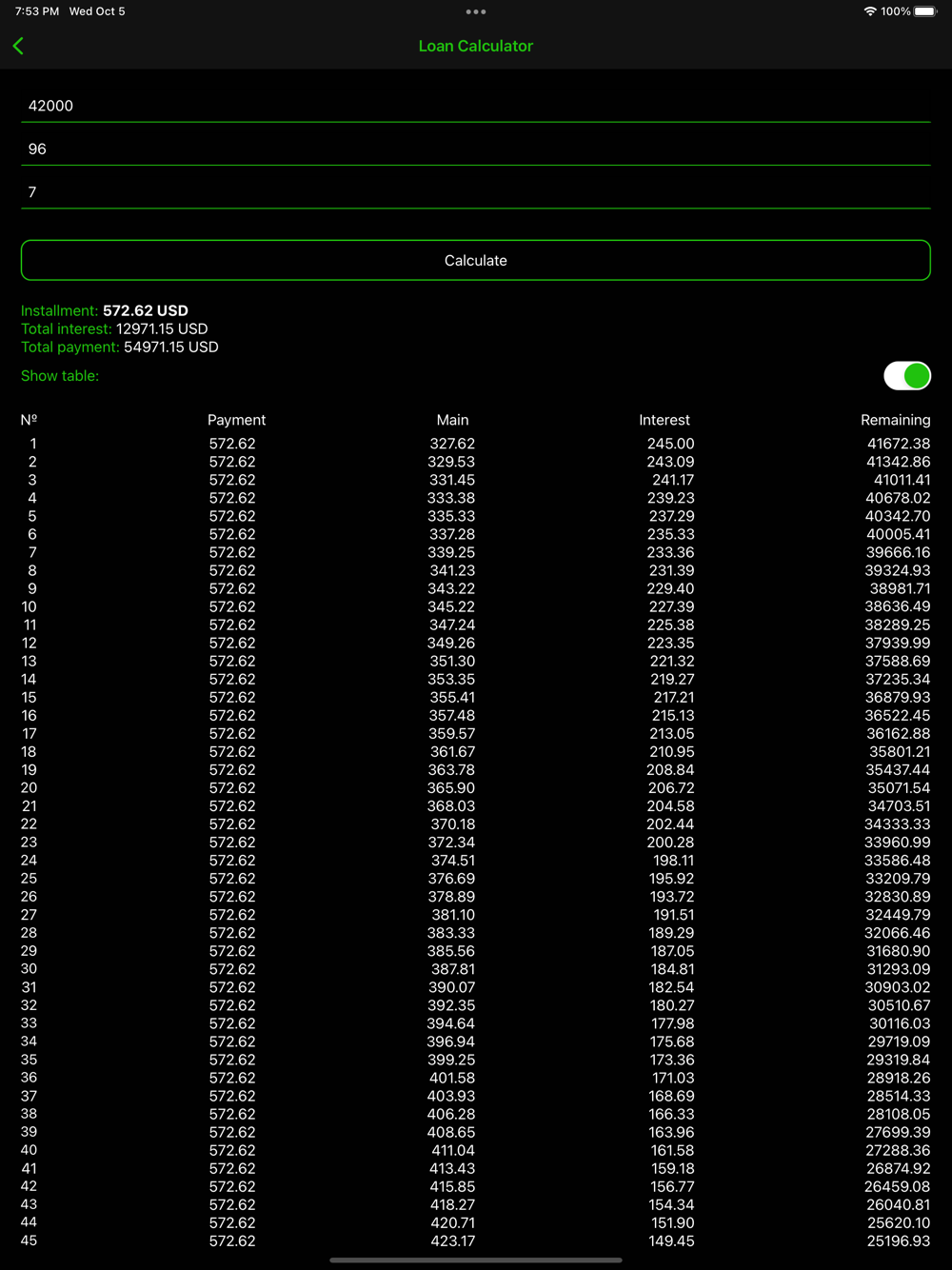This screenshot has height=1270, width=952.
Task: Select remaining balance 29719.09
Action: point(899,1042)
